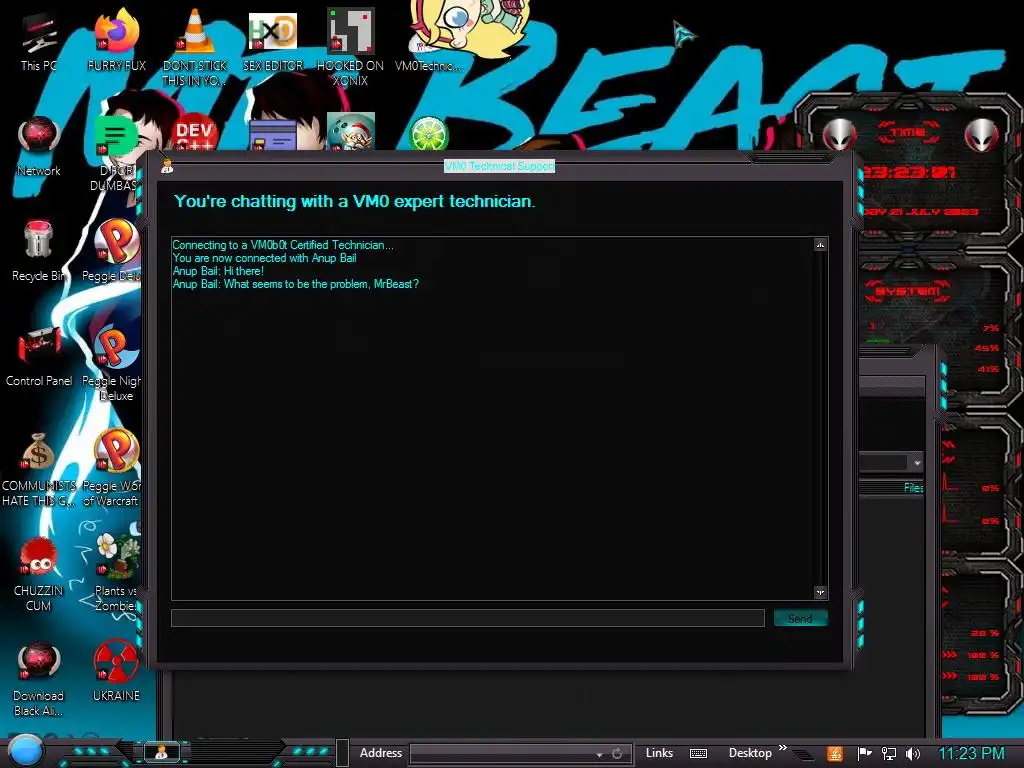Launch the Plants vs Zombies icon

(x=116, y=574)
